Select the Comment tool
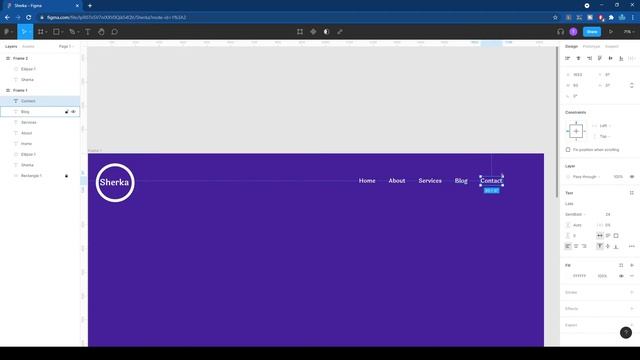This screenshot has width=640, height=360. (115, 31)
